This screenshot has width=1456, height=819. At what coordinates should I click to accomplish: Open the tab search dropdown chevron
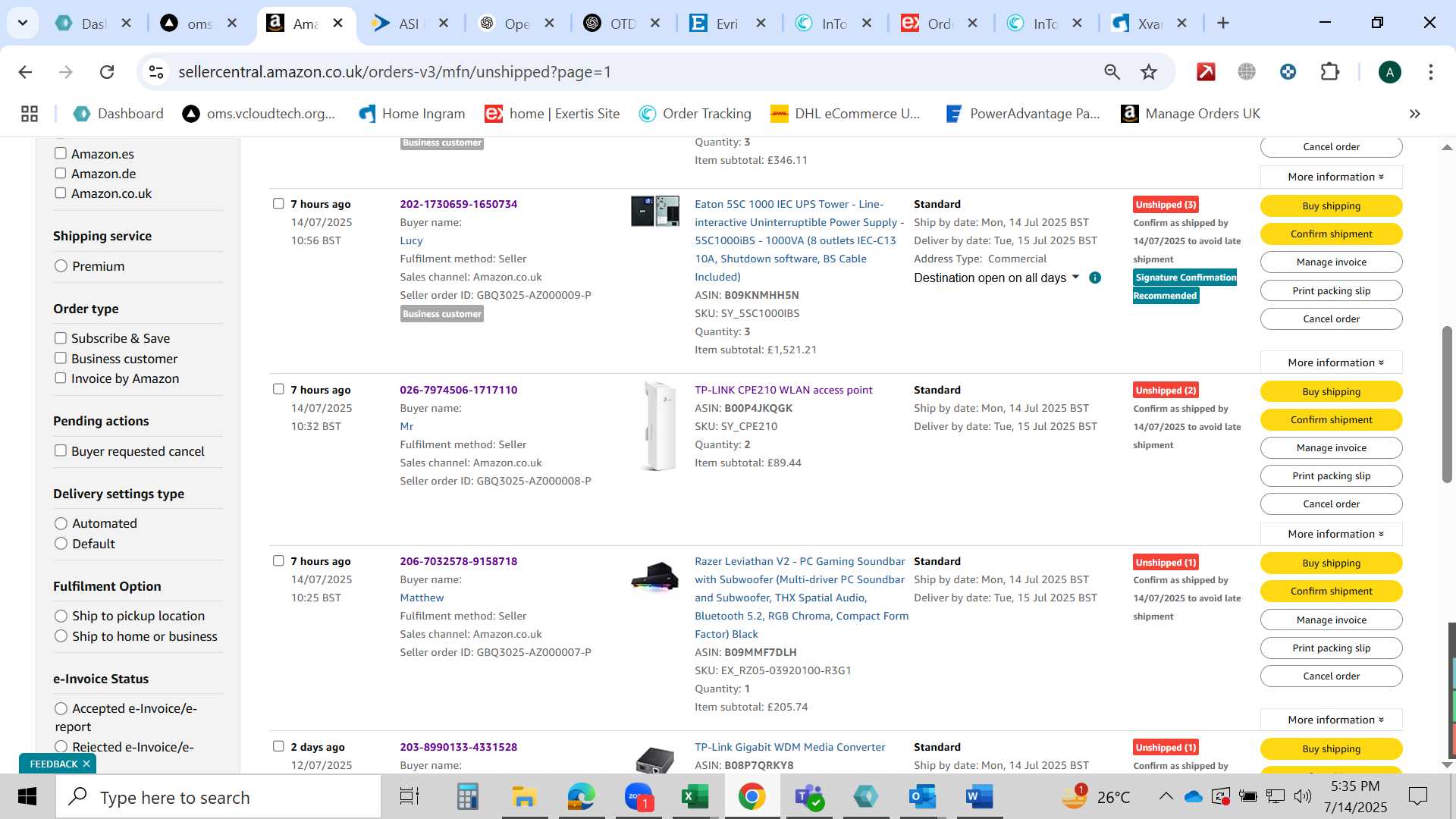click(23, 23)
